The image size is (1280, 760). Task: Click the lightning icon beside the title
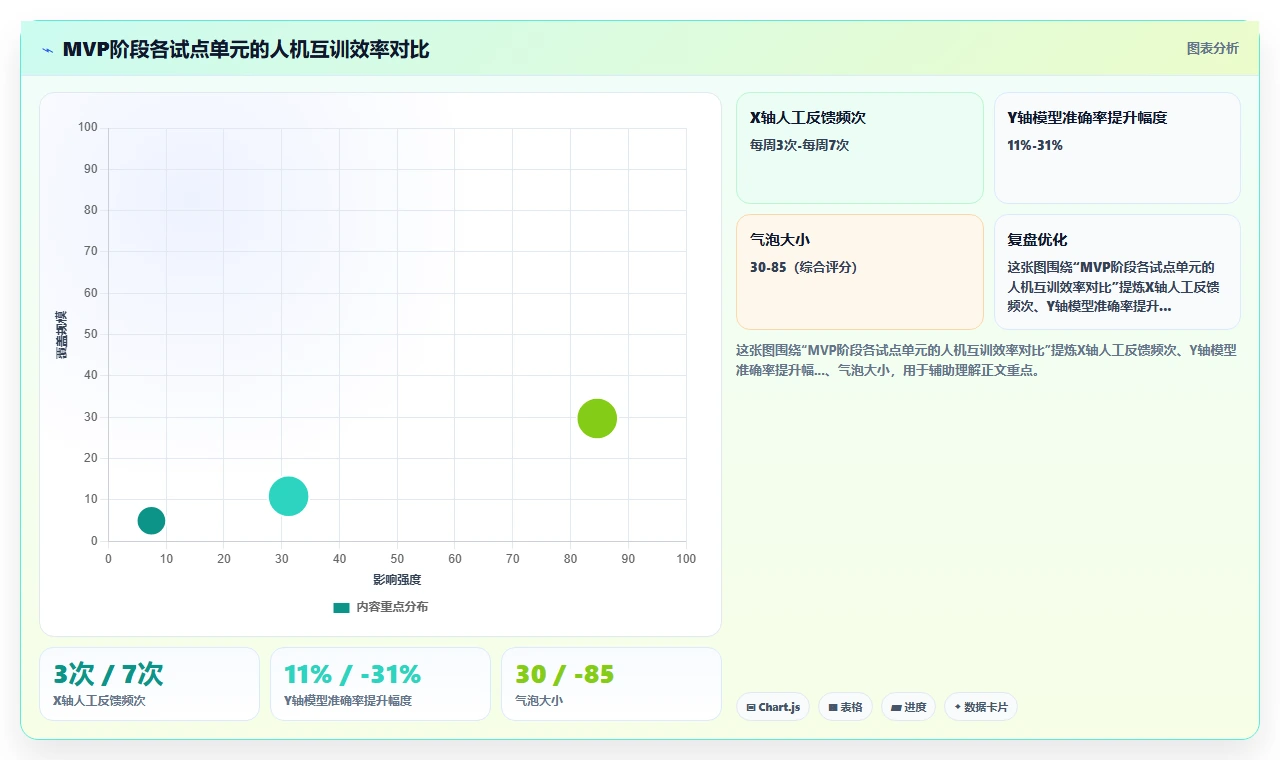pos(47,50)
